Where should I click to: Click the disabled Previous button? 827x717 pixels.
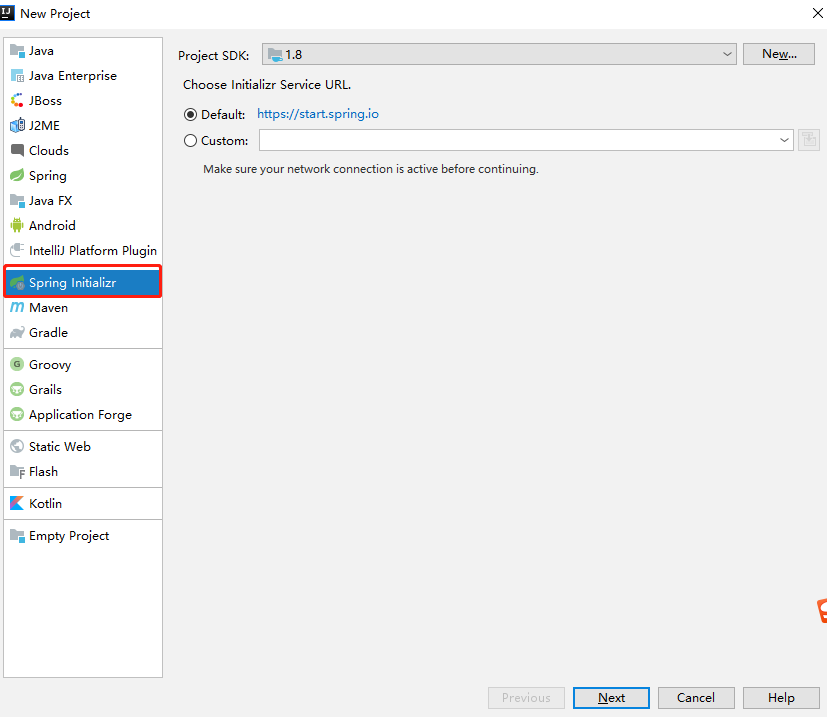(526, 697)
